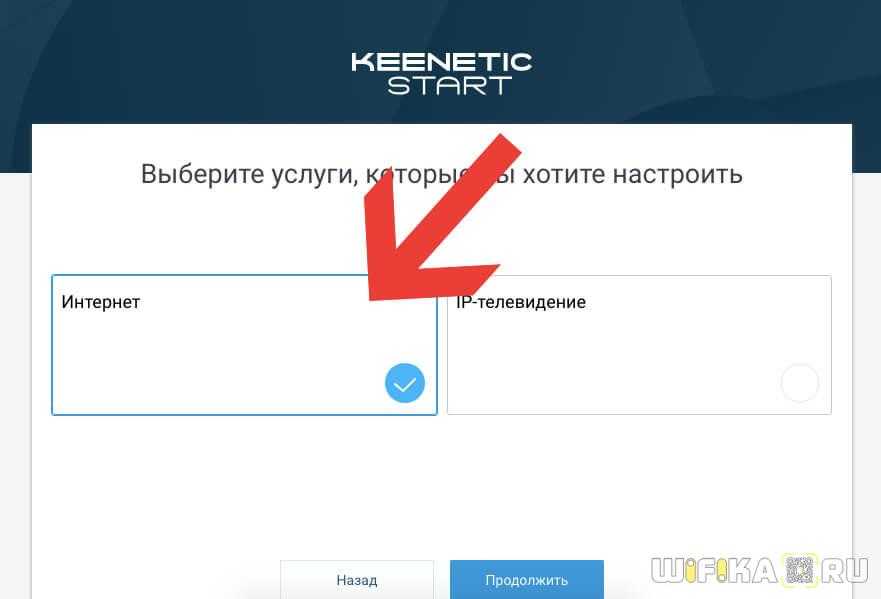Click the Keenetic logo in header

click(x=442, y=62)
